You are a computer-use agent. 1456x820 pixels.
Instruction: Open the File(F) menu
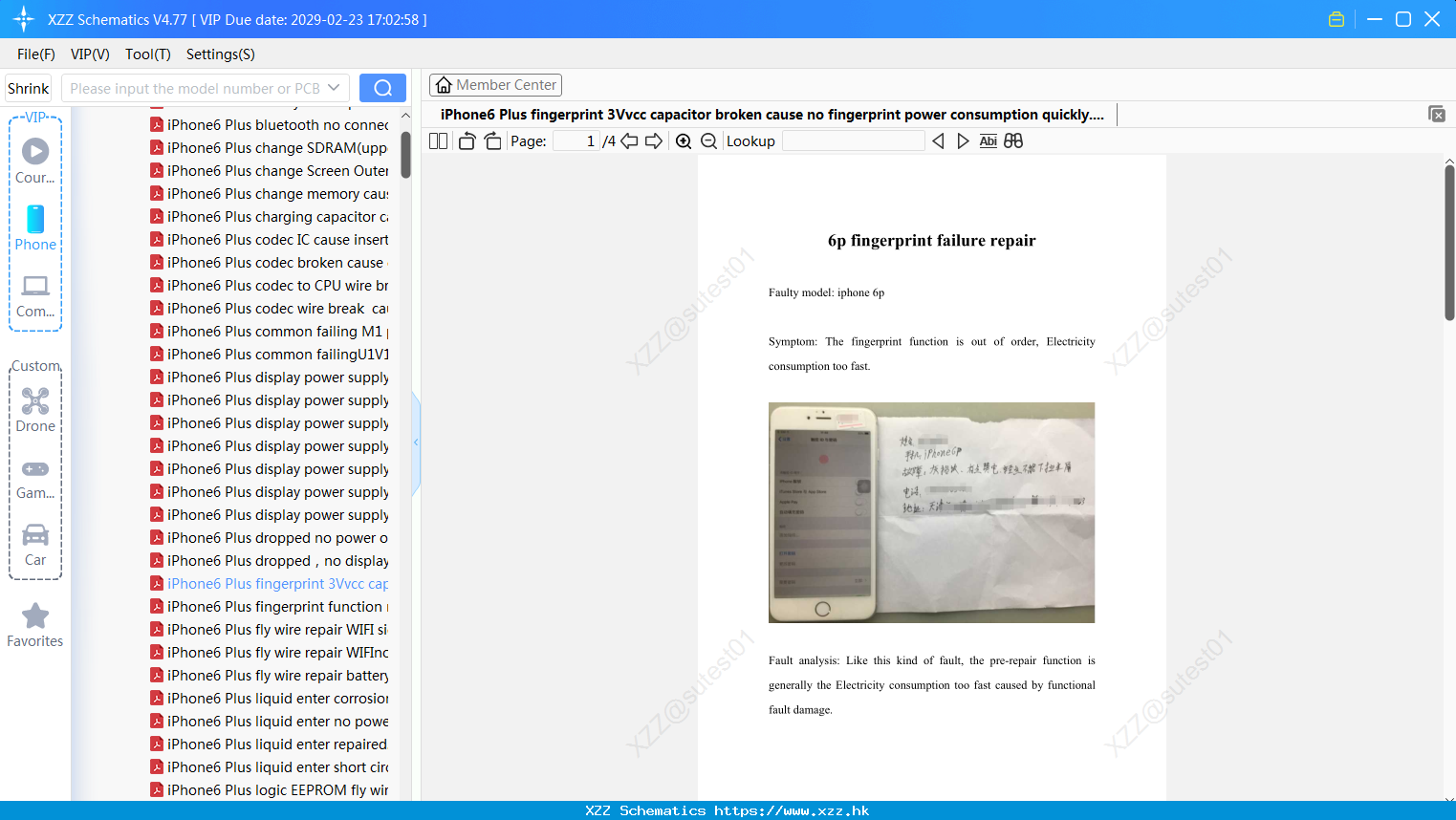36,54
